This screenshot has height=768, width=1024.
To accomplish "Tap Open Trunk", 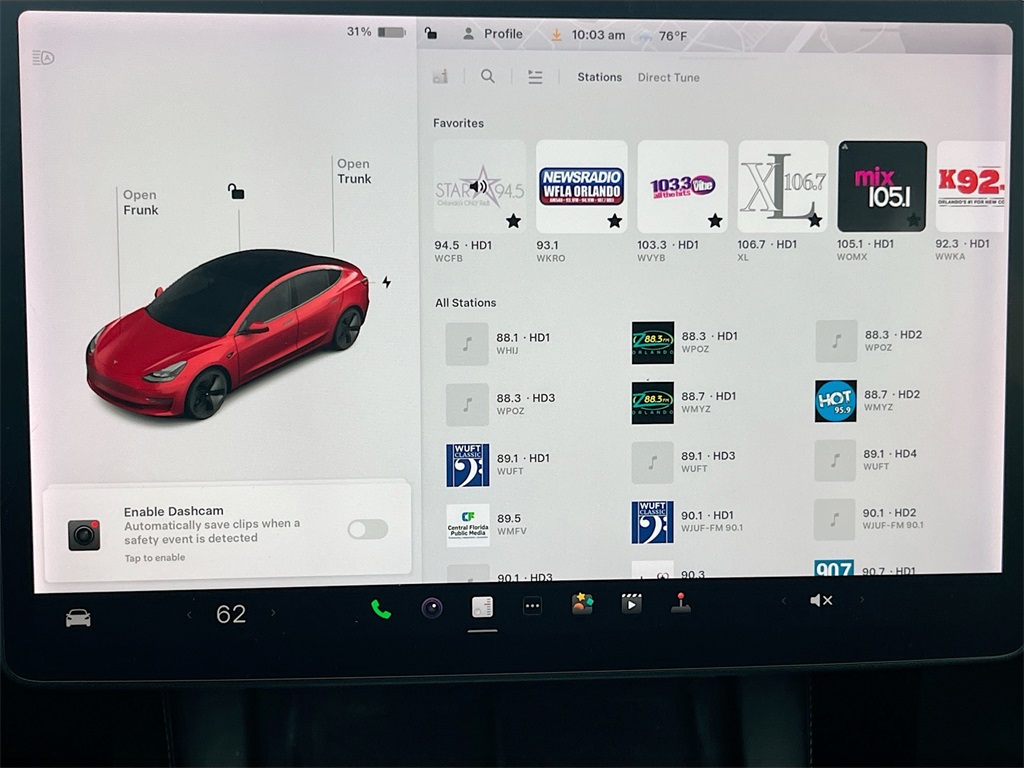I will point(353,171).
